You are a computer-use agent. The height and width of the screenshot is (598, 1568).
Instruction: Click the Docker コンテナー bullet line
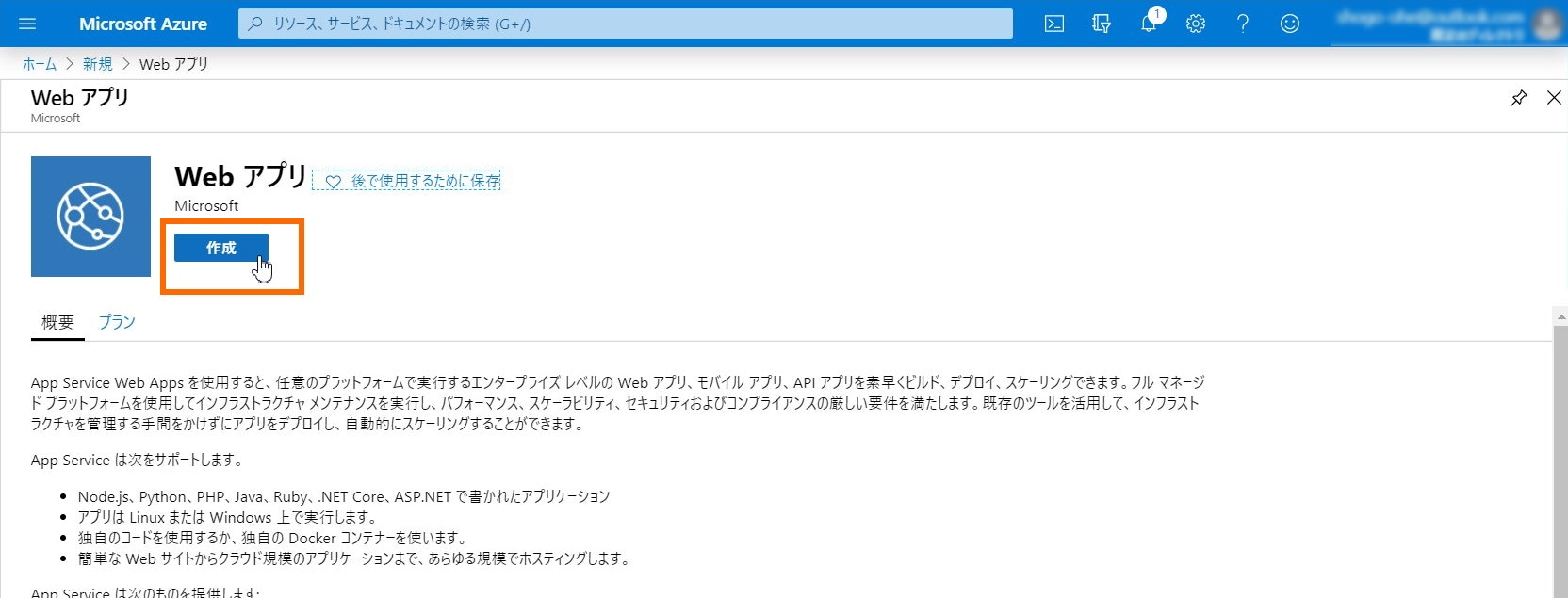pos(272,538)
